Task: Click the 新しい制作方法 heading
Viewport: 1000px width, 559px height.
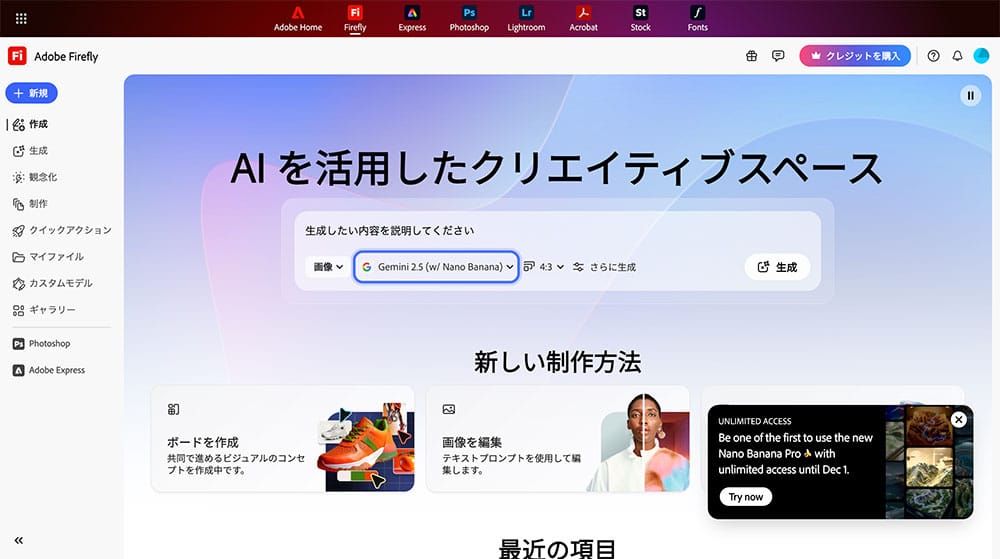Action: 557,362
